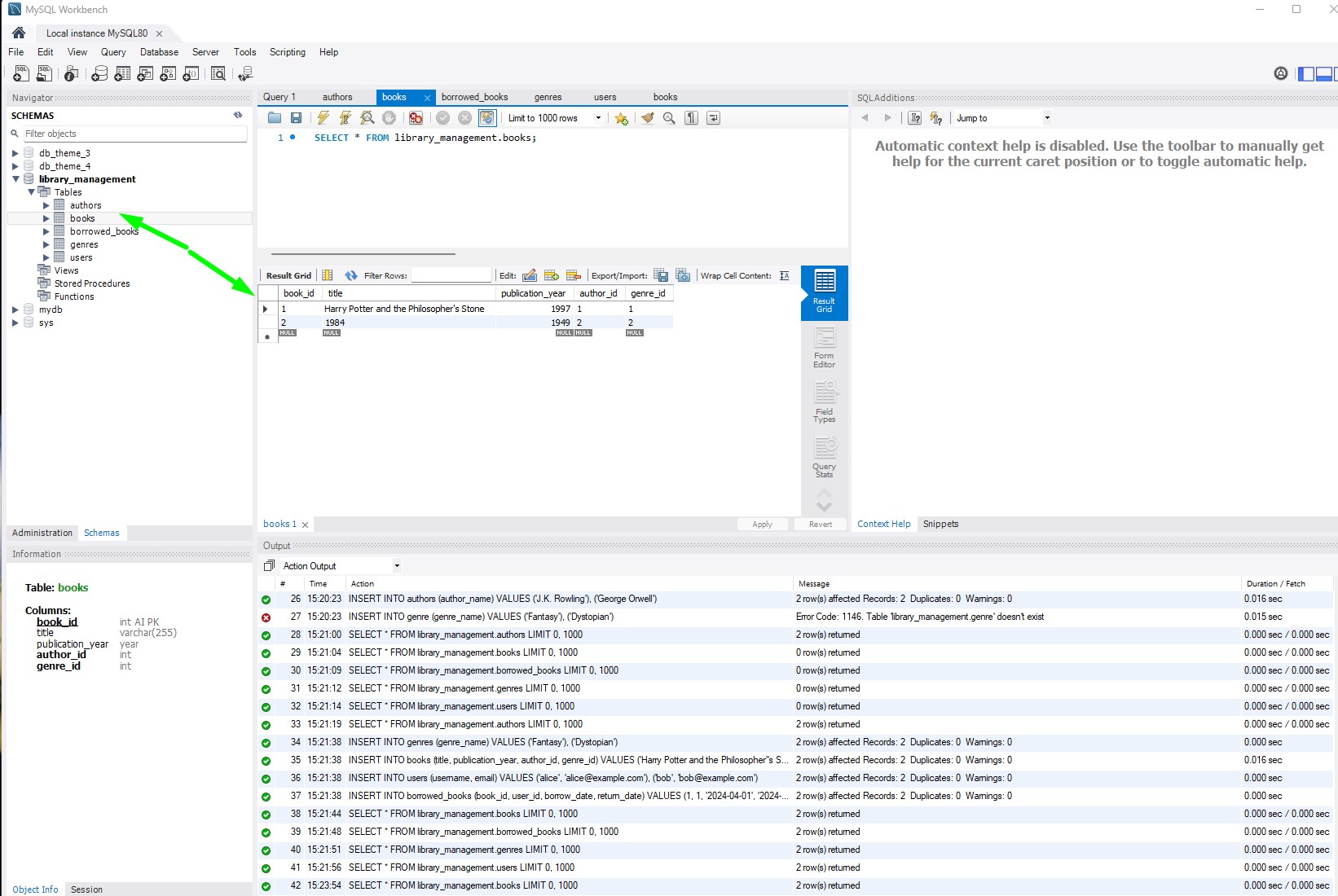Search table data toolbar icon
Viewport: 1338px width, 896px height.
[x=218, y=74]
